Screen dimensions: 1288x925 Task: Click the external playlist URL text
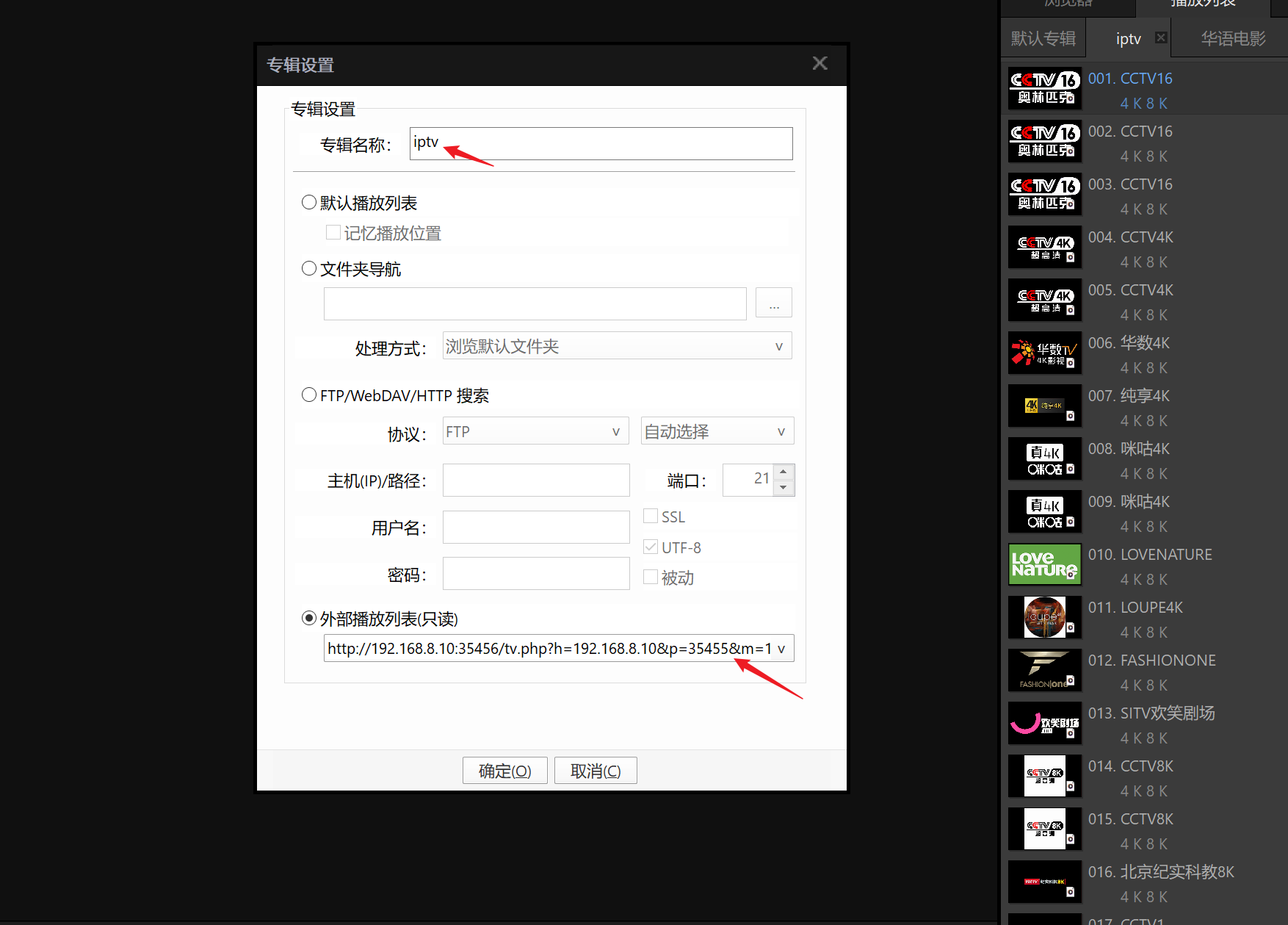pyautogui.click(x=549, y=649)
